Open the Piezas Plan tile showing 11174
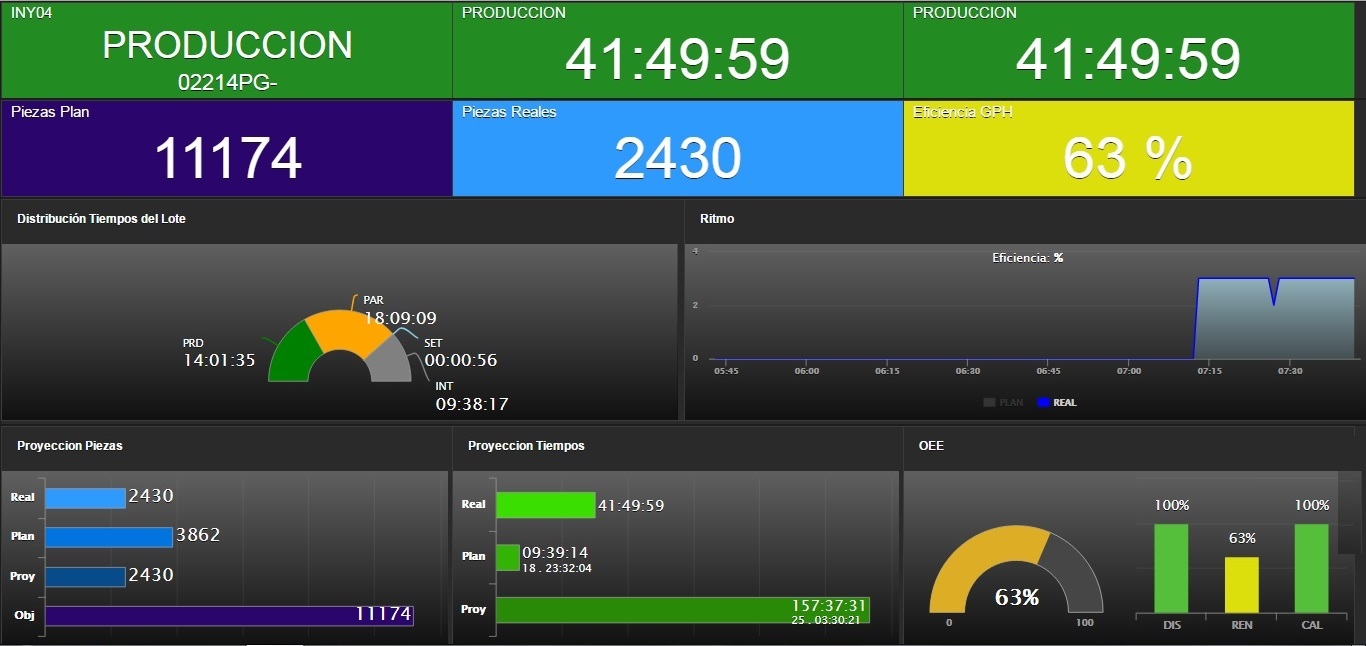The height and width of the screenshot is (646, 1366). [x=227, y=148]
